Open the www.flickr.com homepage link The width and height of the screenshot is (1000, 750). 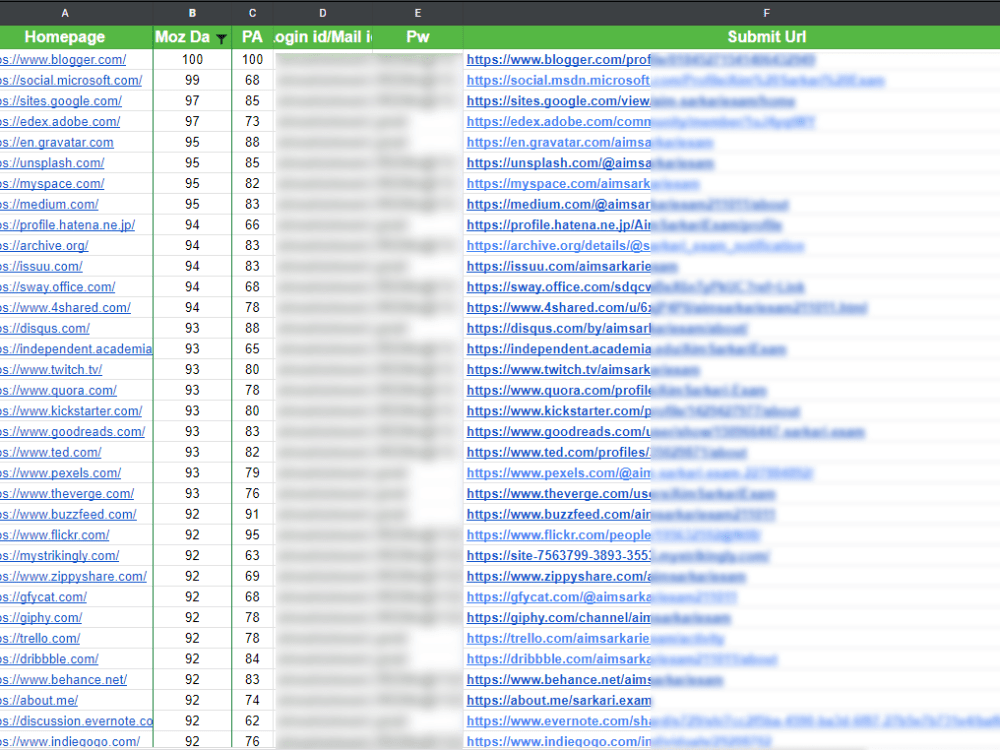coord(54,535)
